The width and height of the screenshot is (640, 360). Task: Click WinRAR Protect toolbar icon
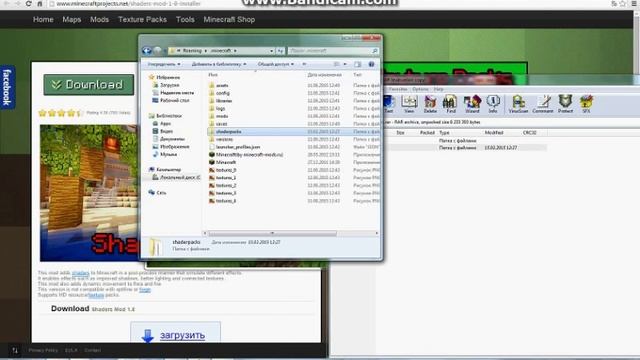click(x=566, y=104)
